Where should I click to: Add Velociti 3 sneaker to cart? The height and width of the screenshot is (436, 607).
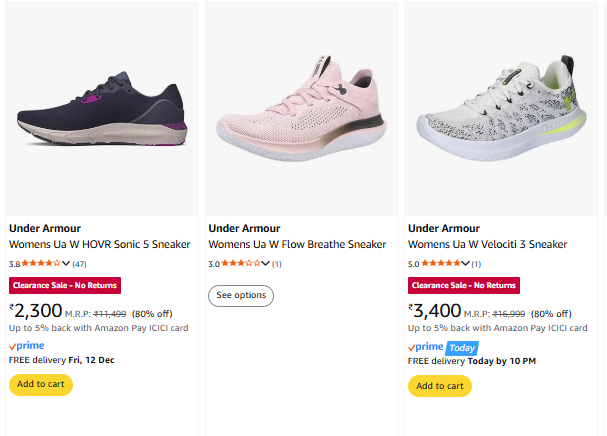tap(440, 386)
